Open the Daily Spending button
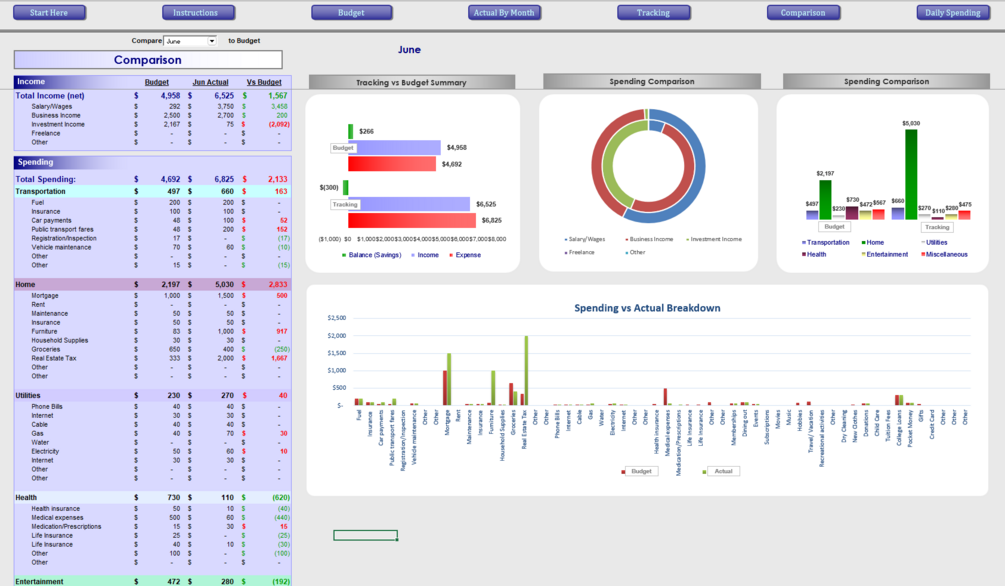The height and width of the screenshot is (586, 1005). [953, 12]
